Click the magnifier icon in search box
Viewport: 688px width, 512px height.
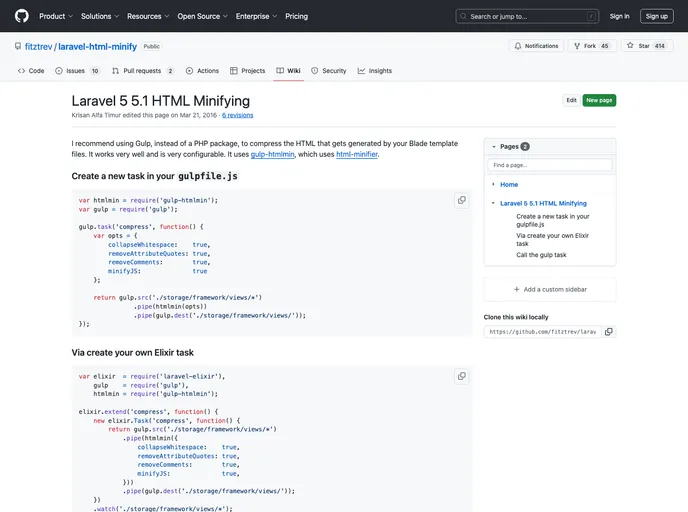point(463,16)
